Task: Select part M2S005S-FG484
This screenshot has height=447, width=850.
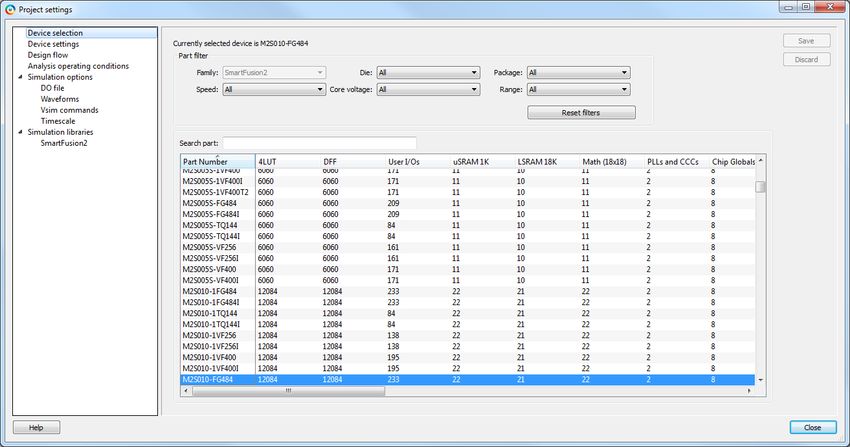Action: coord(467,203)
